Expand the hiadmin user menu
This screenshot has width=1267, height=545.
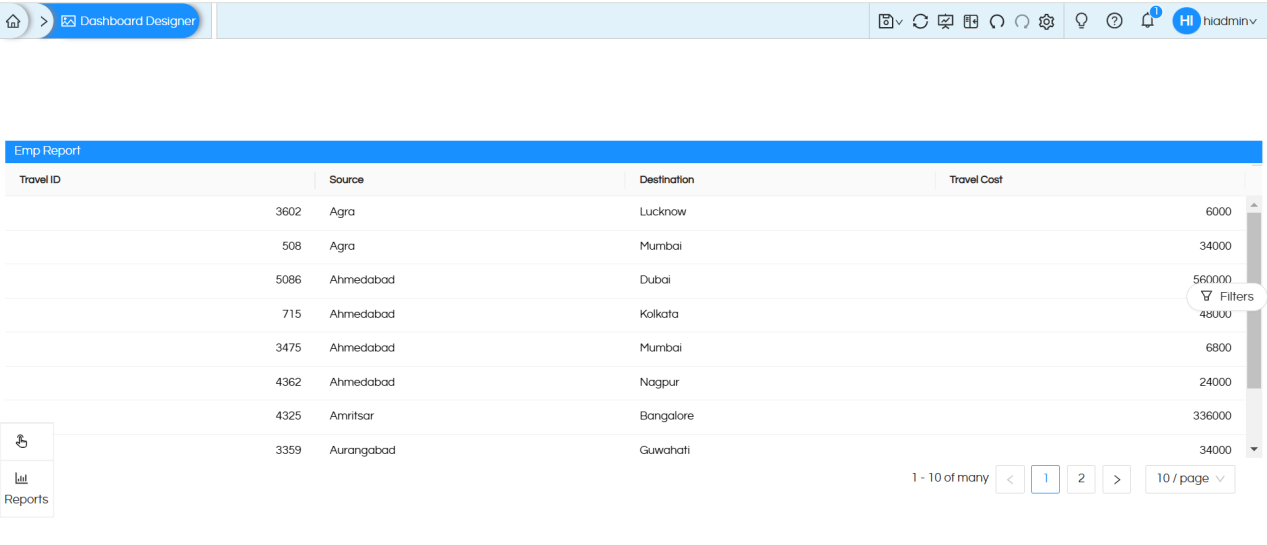pyautogui.click(x=1230, y=21)
